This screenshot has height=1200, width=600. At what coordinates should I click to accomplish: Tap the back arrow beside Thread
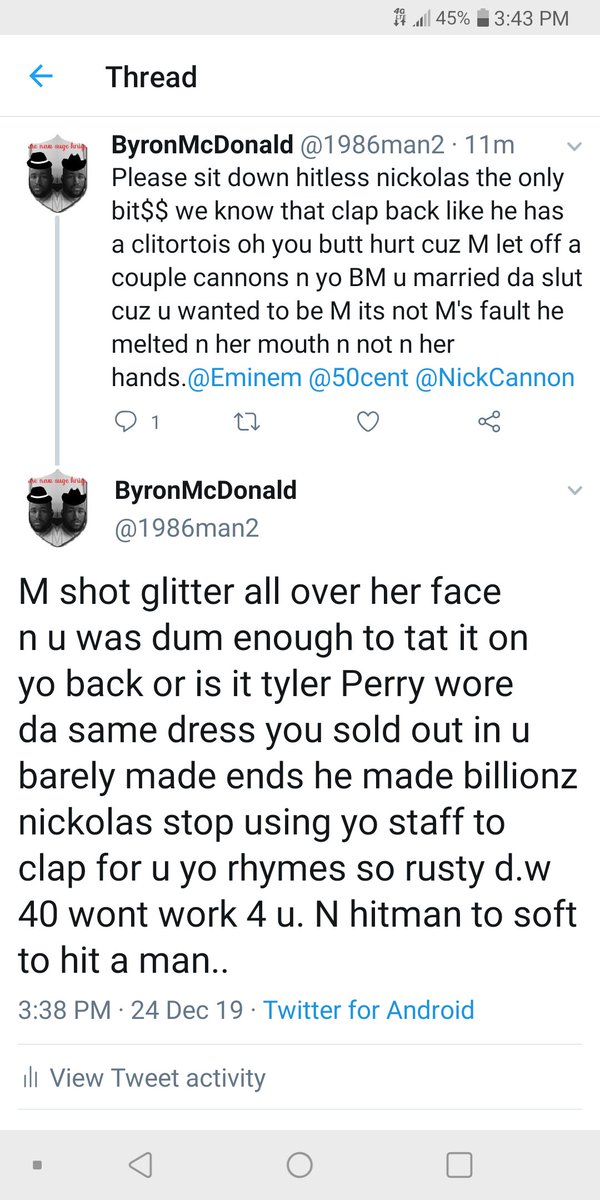pos(40,77)
